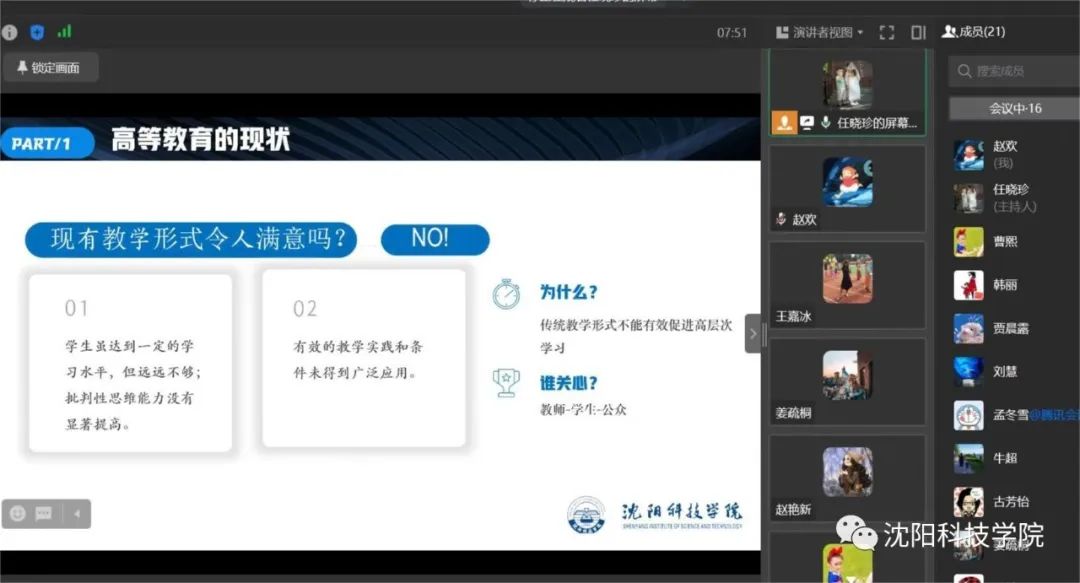1080x583 pixels.
Task: Click the emoji reaction smiley icon
Action: pyautogui.click(x=18, y=513)
